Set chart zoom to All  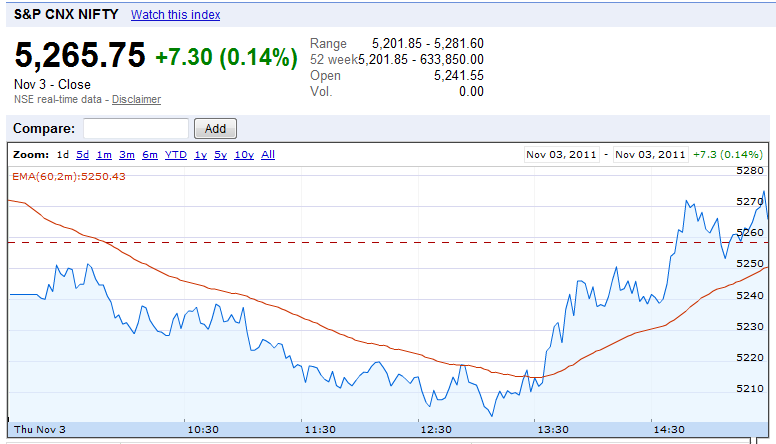268,154
